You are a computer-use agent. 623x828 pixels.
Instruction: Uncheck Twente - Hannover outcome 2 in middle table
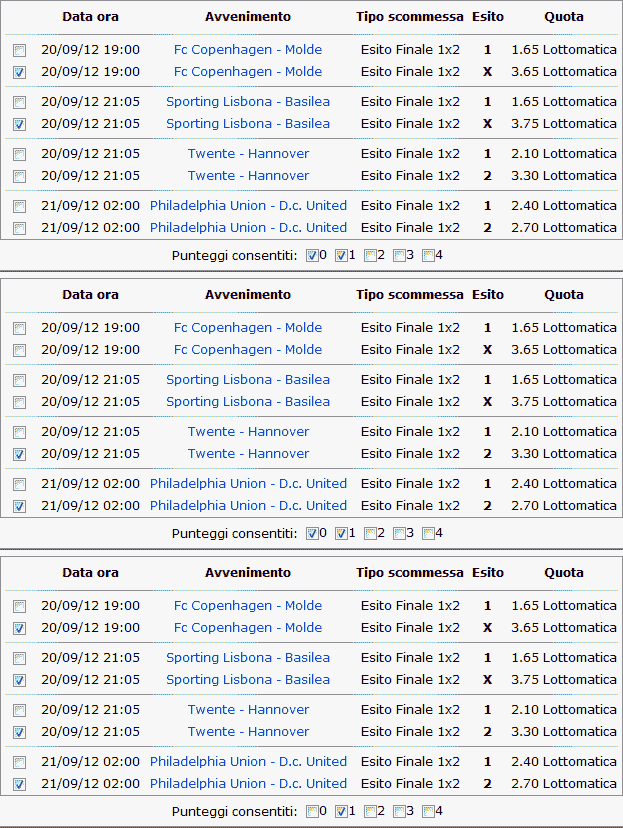tap(20, 454)
